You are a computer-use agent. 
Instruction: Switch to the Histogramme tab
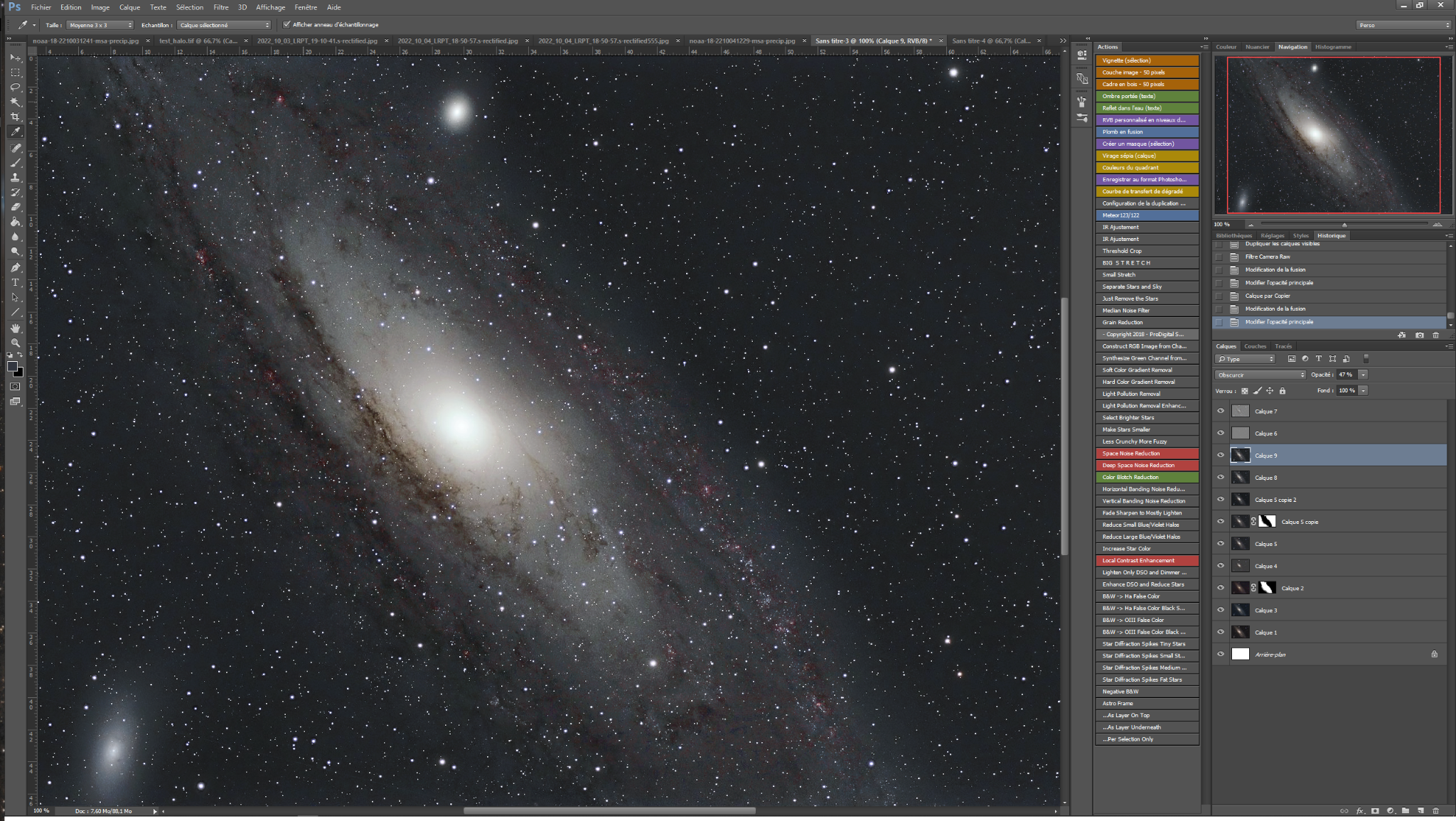tap(1333, 47)
